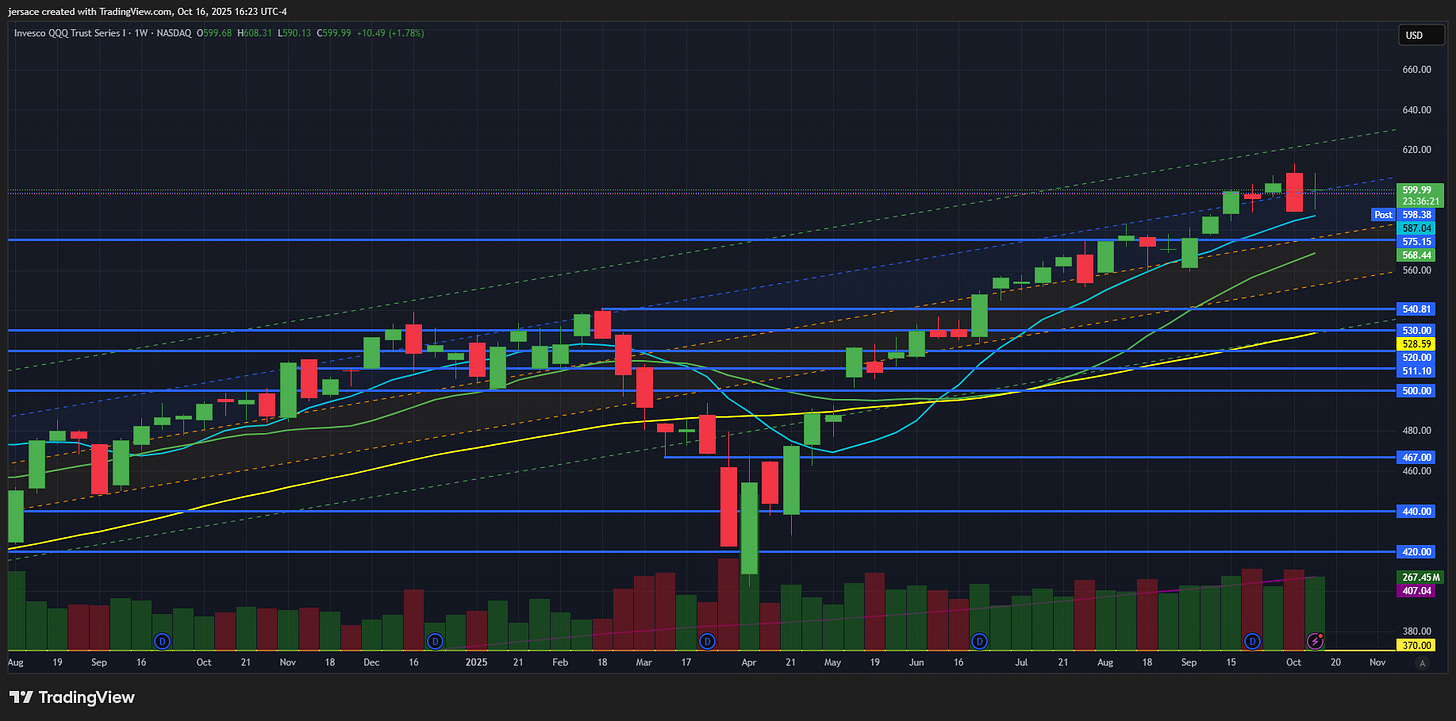
Task: Click the September 2025 dividend D marker
Action: 1251,640
